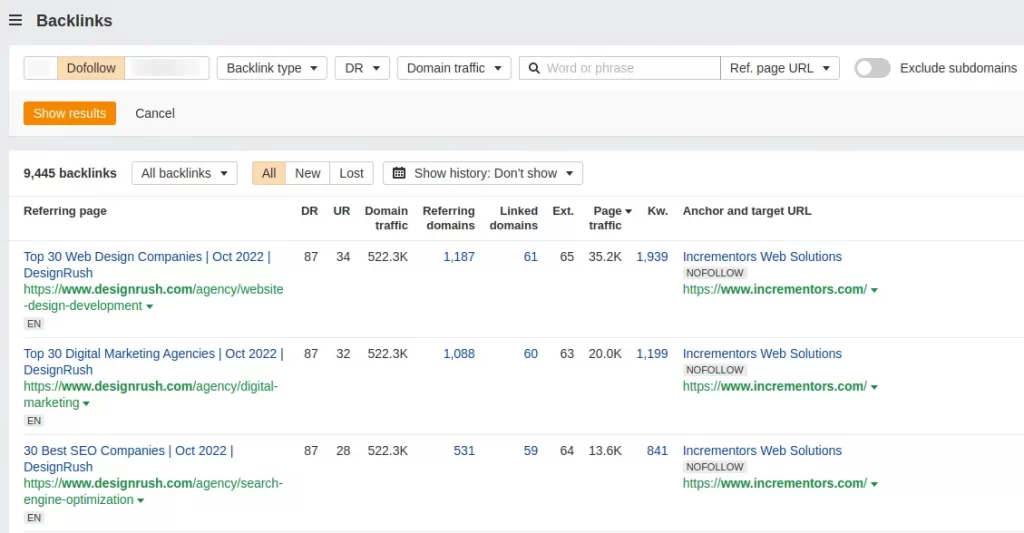
Task: Open Show history: Don't show dropdown
Action: click(x=483, y=173)
